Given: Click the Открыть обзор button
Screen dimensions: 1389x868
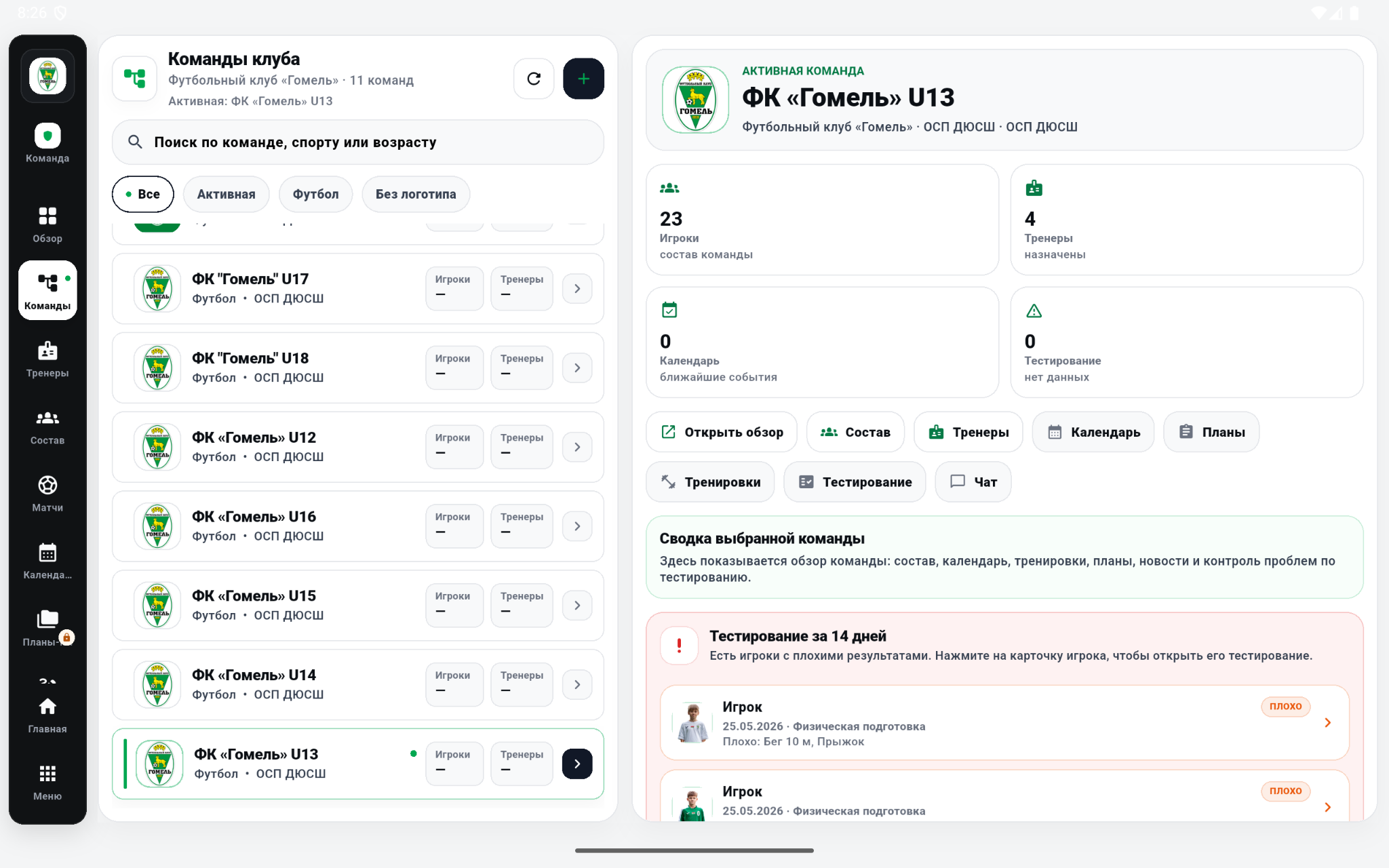Looking at the screenshot, I should click(x=722, y=432).
